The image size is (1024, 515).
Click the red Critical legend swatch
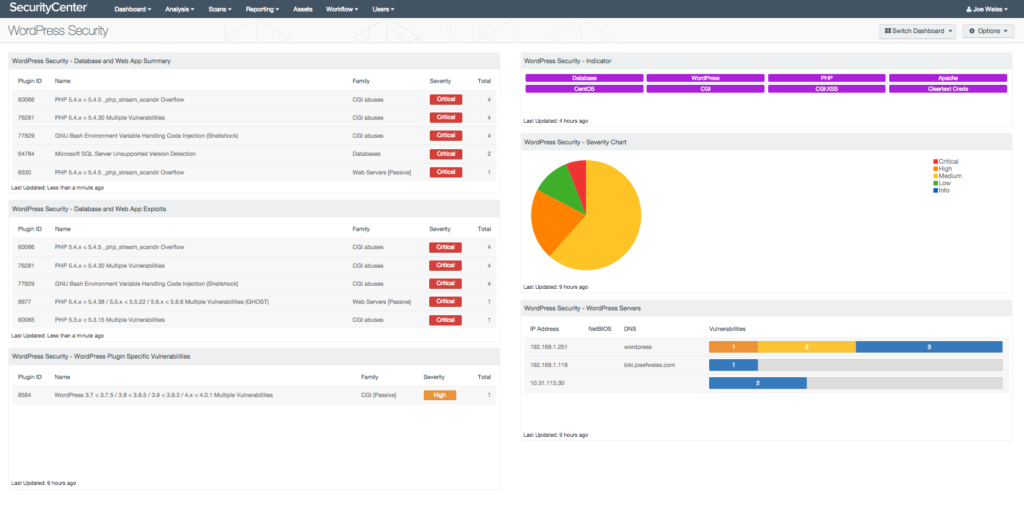click(x=935, y=161)
